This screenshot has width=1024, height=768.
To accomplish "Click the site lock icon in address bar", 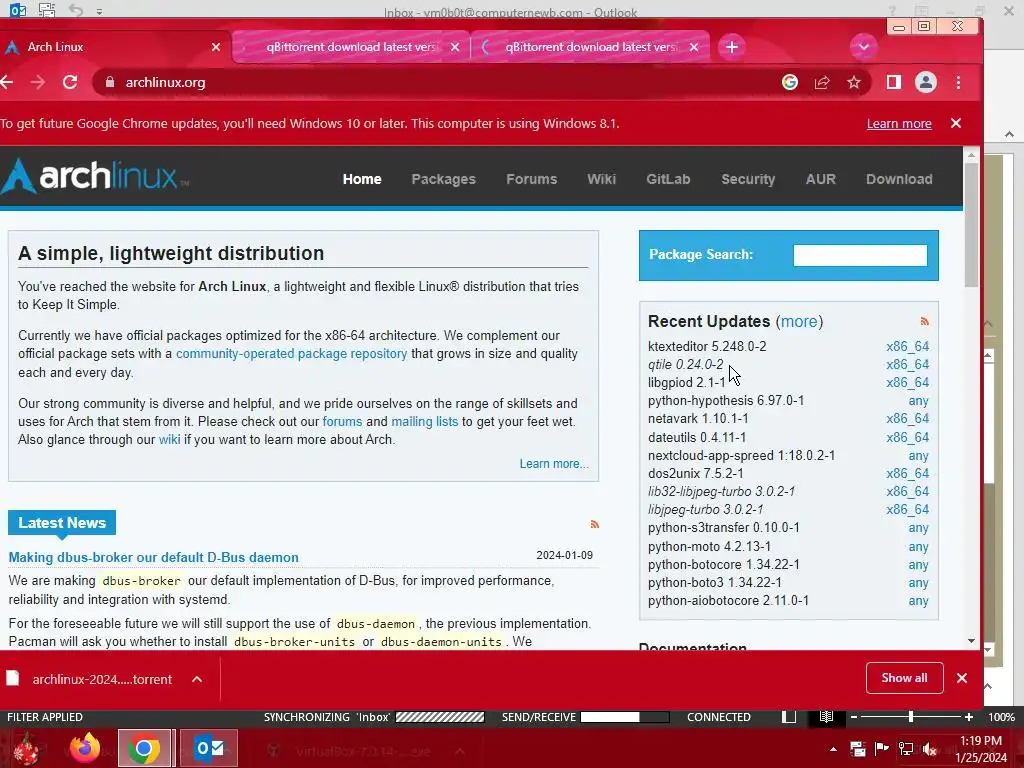I will (110, 82).
